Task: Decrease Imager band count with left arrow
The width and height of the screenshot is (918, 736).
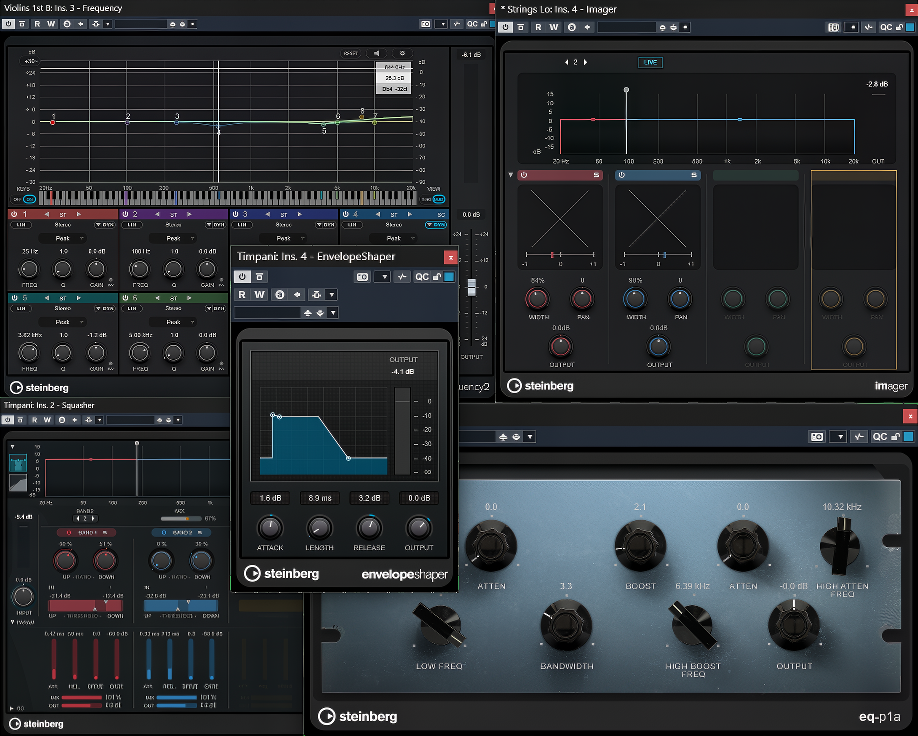Action: [x=566, y=62]
